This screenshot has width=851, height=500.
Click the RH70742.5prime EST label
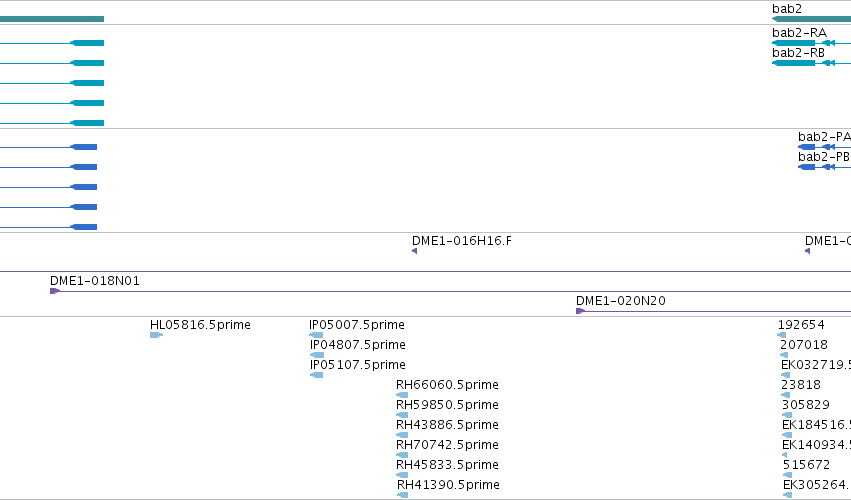(x=447, y=445)
